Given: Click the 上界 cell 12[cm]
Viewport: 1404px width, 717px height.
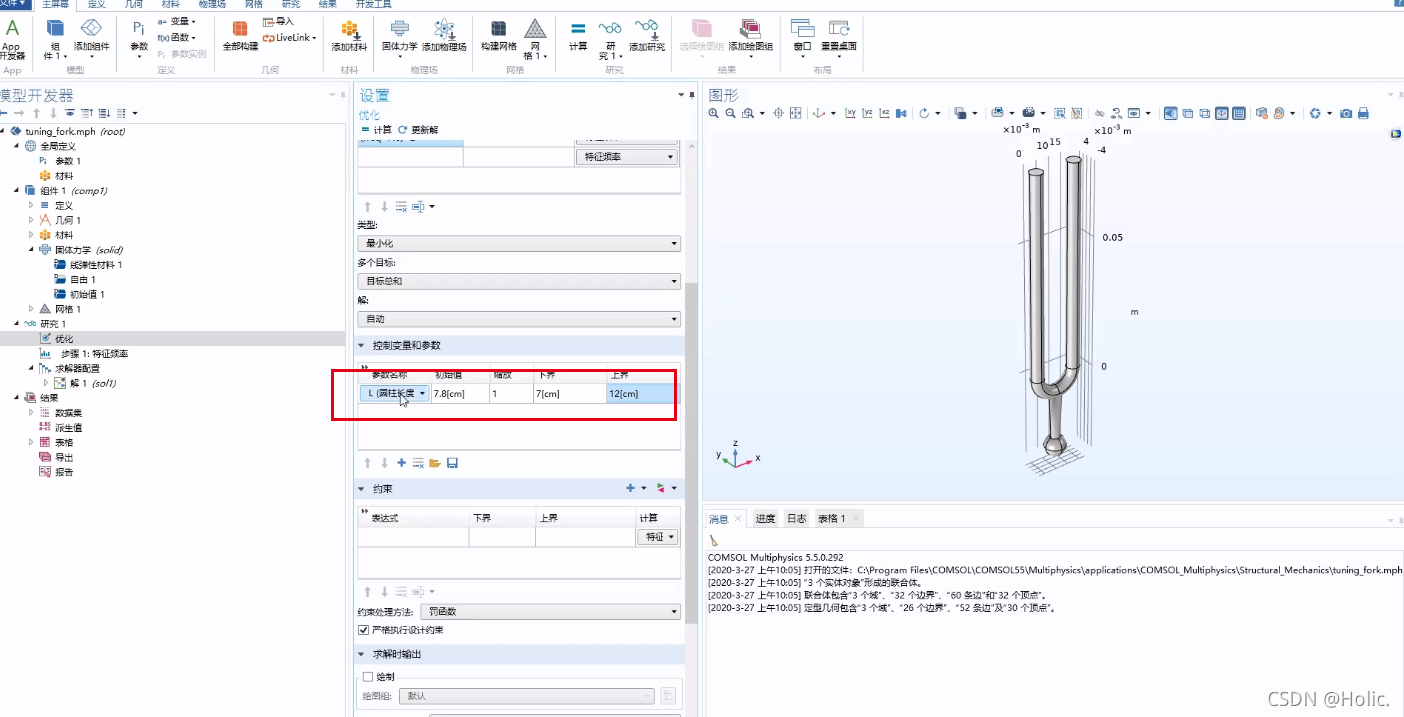Looking at the screenshot, I should [643, 394].
